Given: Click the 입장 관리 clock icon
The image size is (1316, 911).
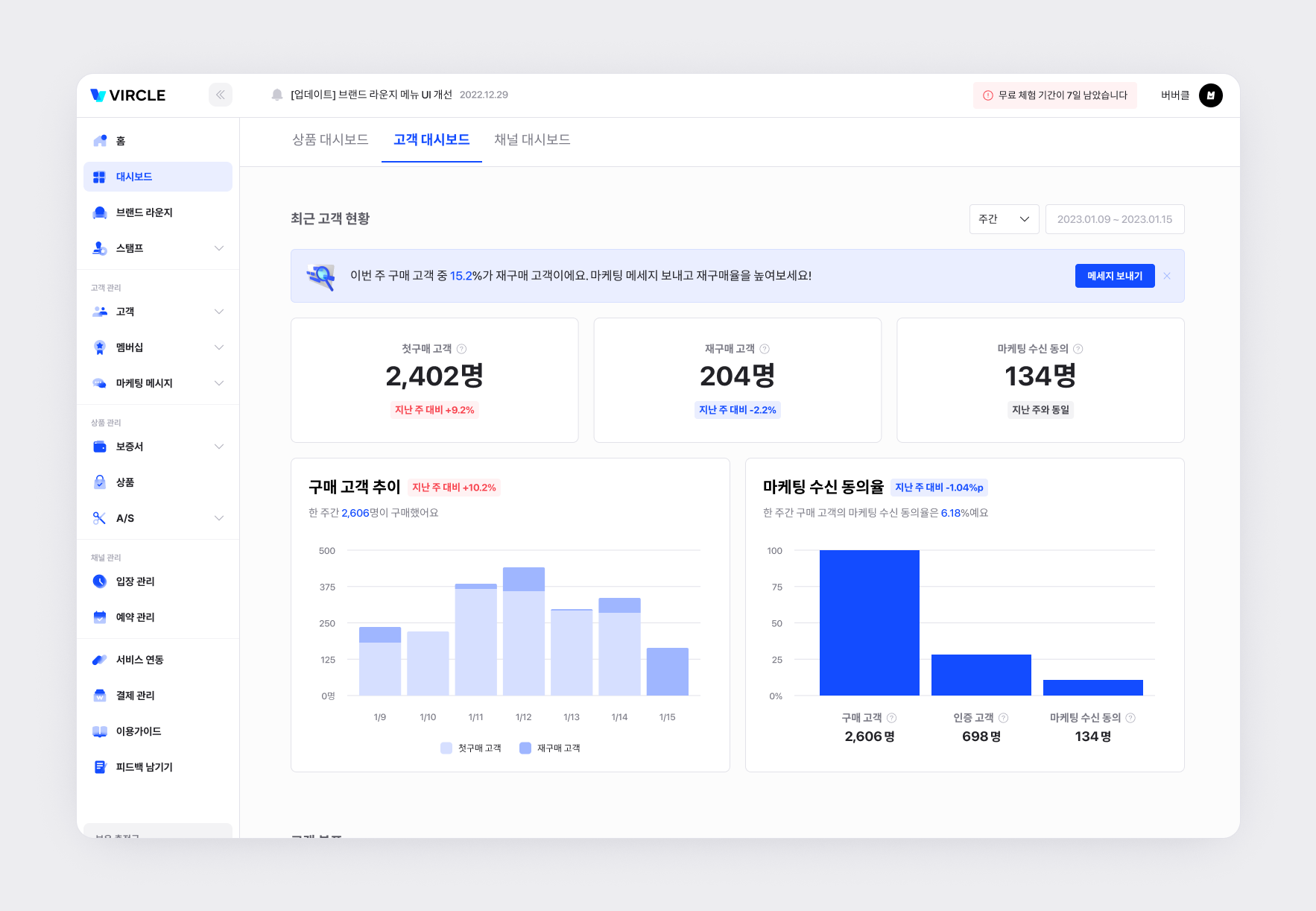Looking at the screenshot, I should (x=100, y=581).
